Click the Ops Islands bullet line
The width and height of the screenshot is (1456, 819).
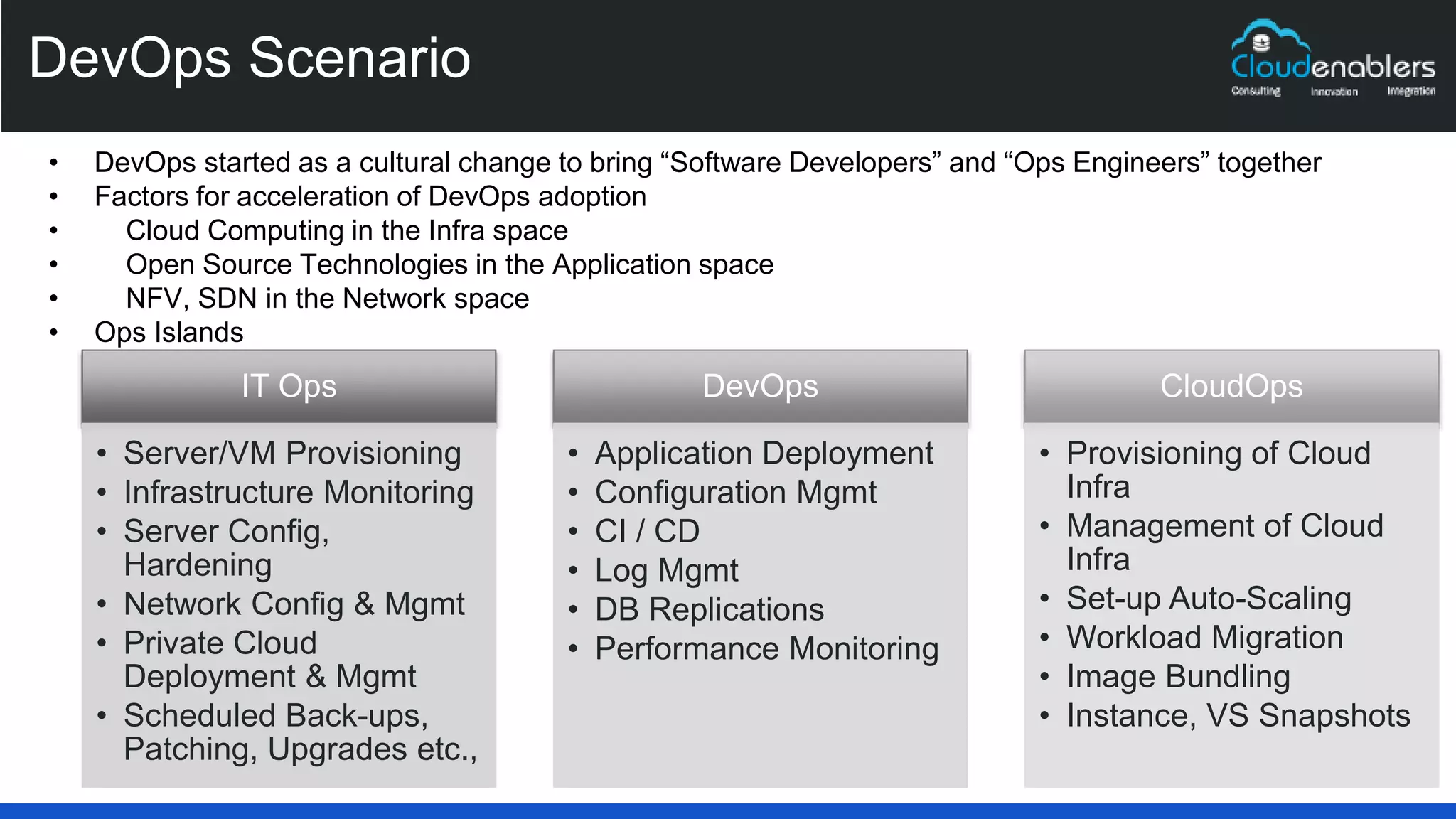[168, 333]
